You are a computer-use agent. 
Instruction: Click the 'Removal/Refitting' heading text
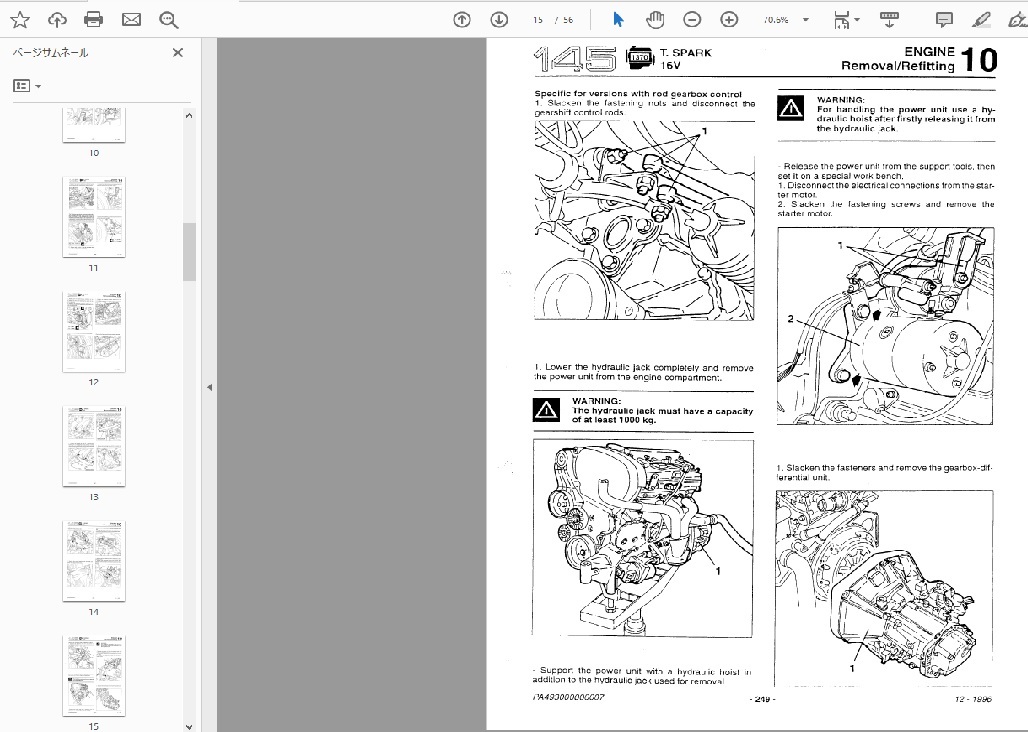898,66
